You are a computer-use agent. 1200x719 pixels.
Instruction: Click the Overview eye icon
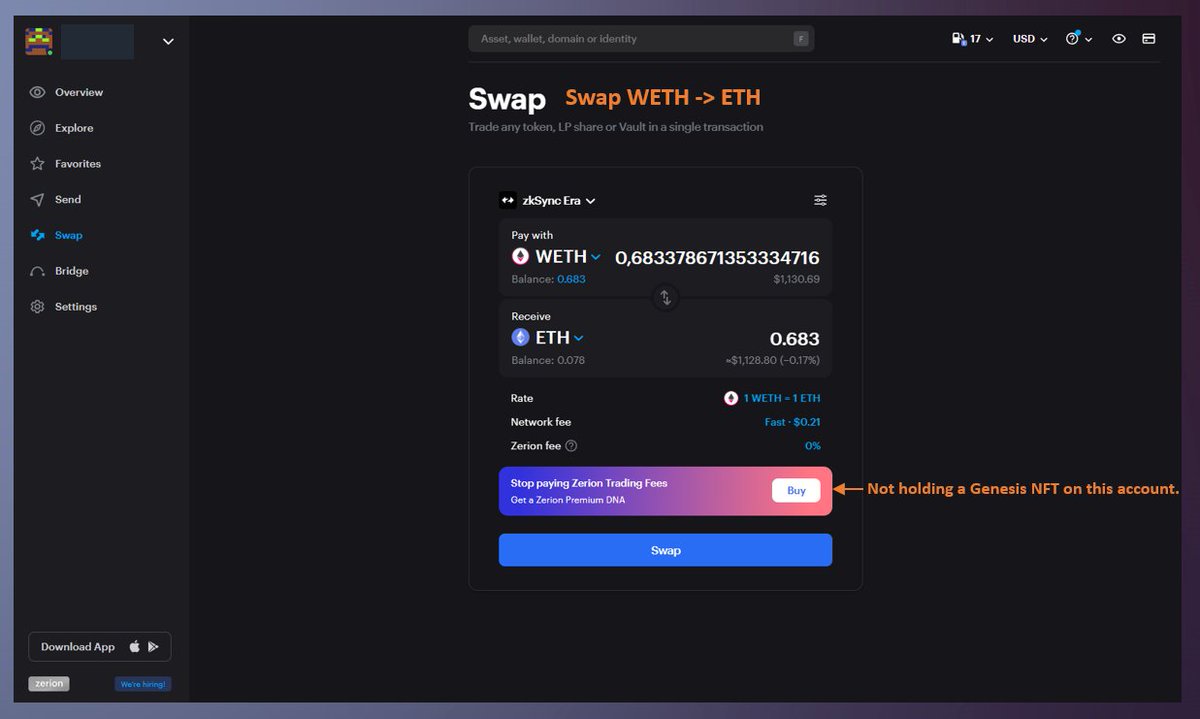(x=37, y=92)
